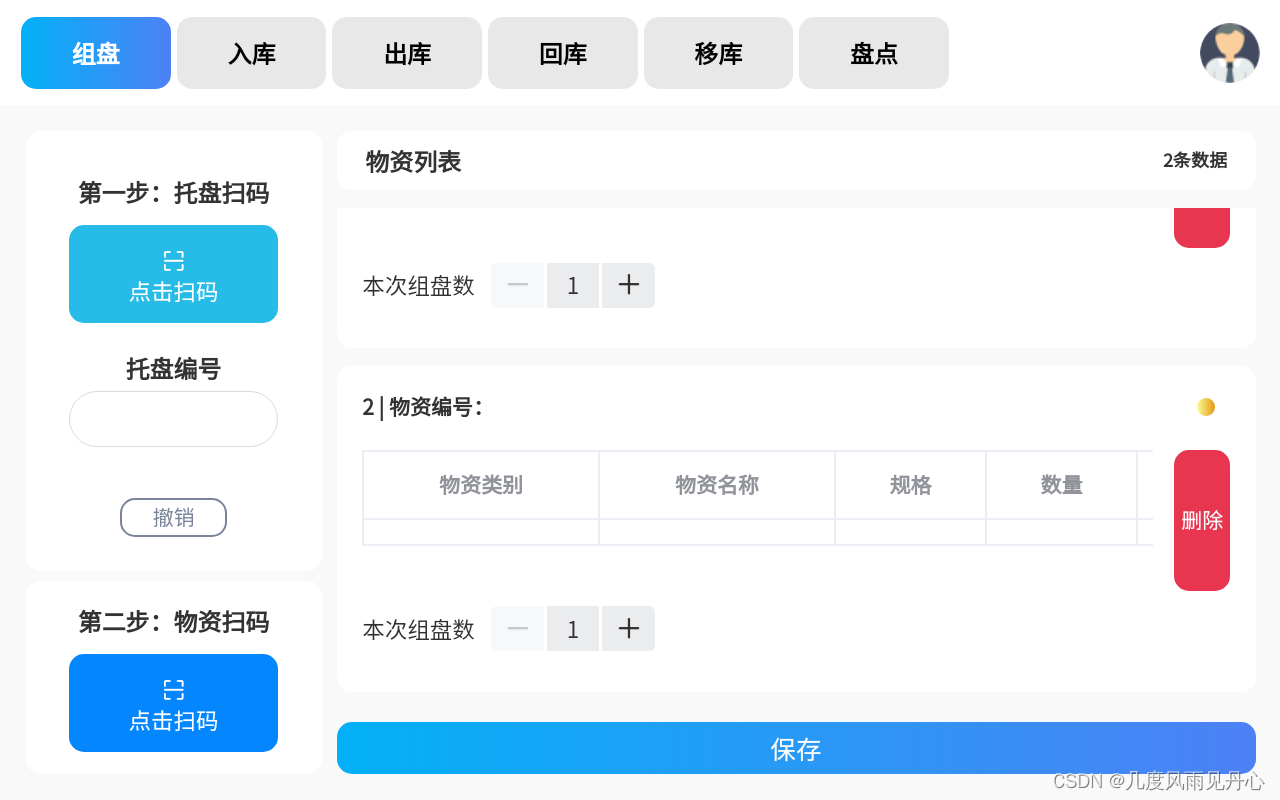
Task: Click item 2's quantity value field
Action: [573, 628]
